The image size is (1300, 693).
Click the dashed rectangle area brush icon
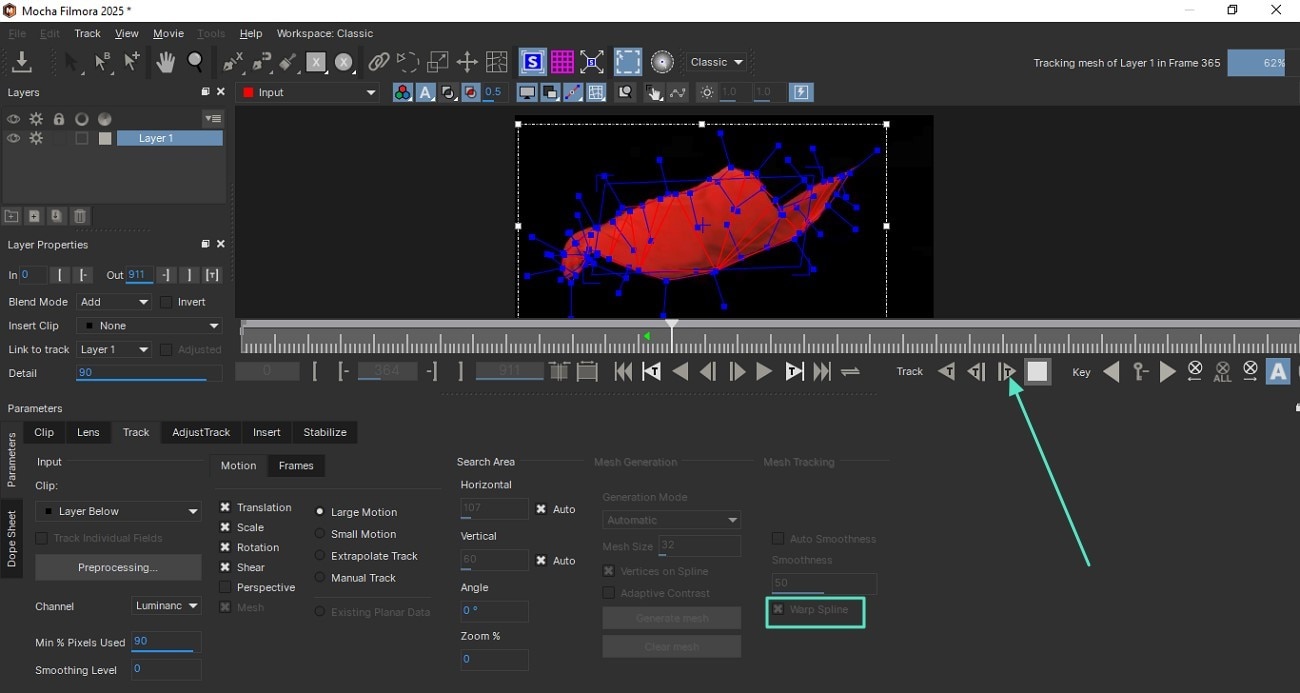[x=627, y=62]
